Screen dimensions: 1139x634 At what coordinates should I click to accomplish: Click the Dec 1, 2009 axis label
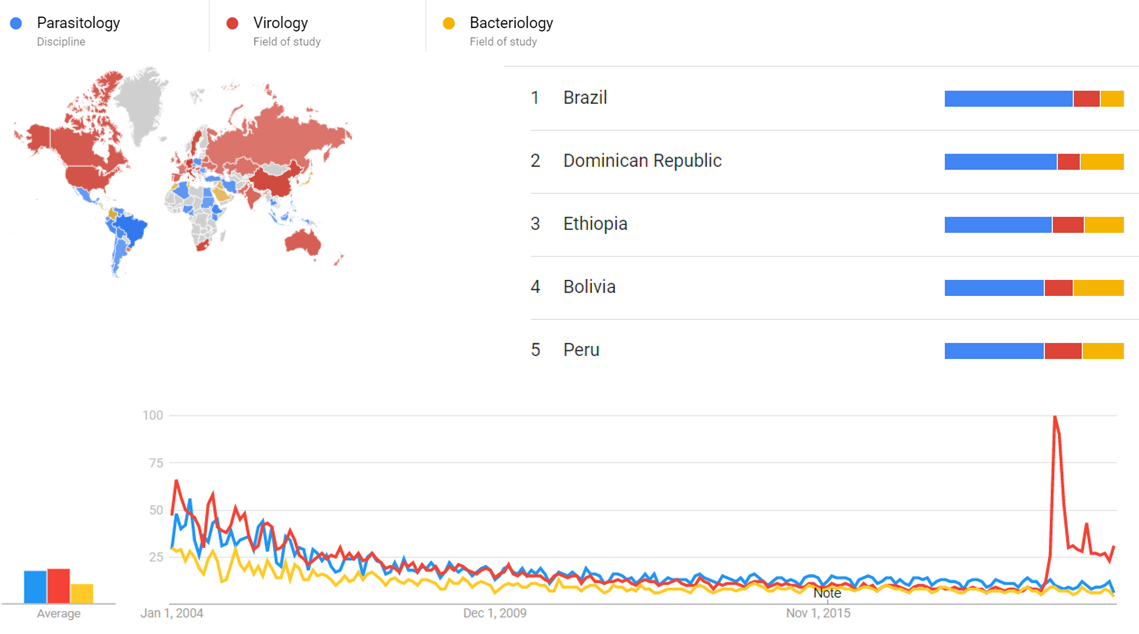coord(495,613)
